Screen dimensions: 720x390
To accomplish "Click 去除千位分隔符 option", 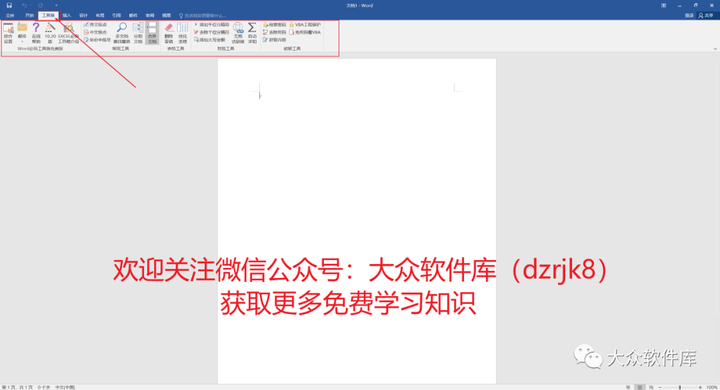I will 211,32.
